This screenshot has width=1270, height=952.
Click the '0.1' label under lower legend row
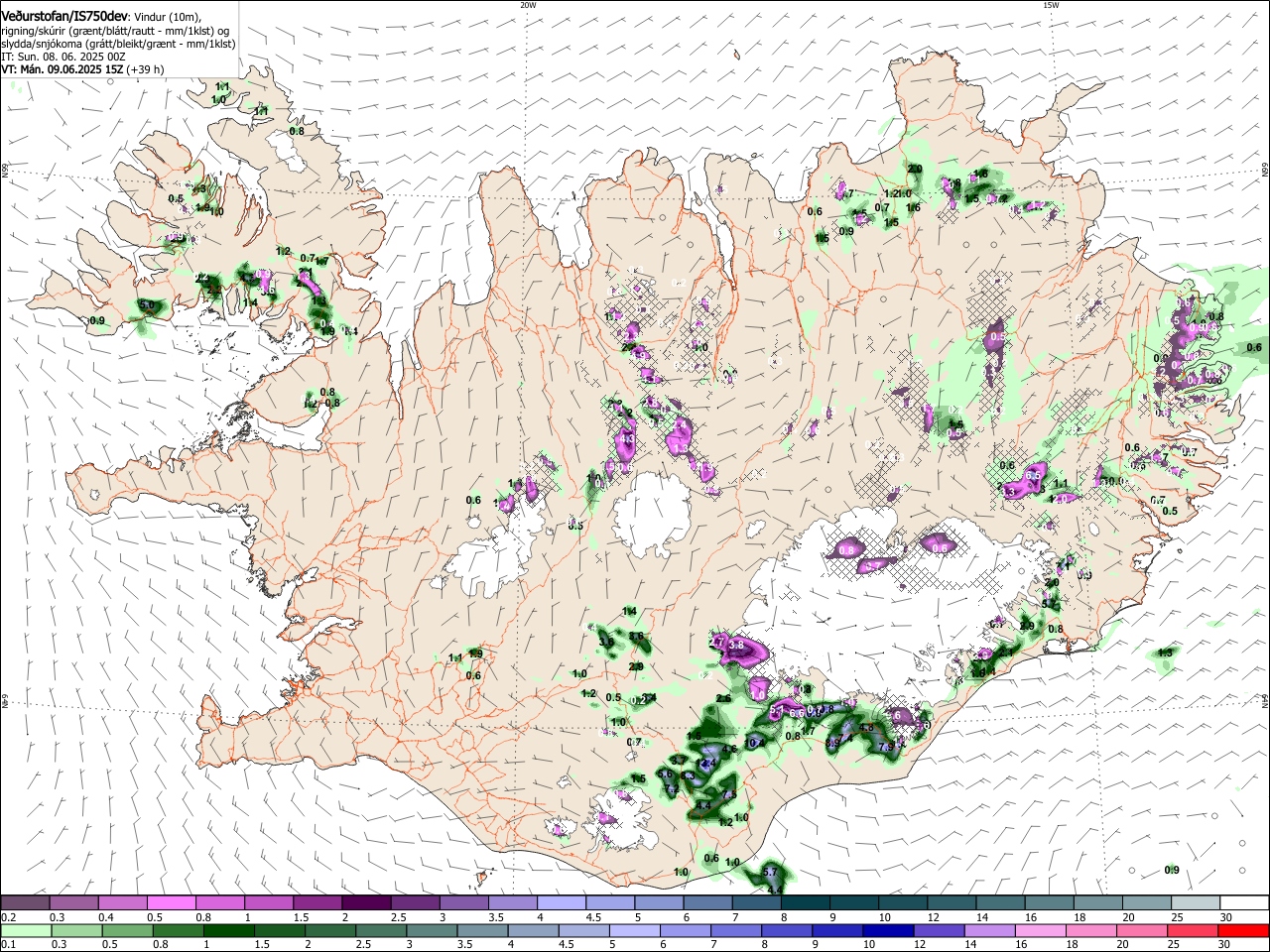tap(8, 944)
